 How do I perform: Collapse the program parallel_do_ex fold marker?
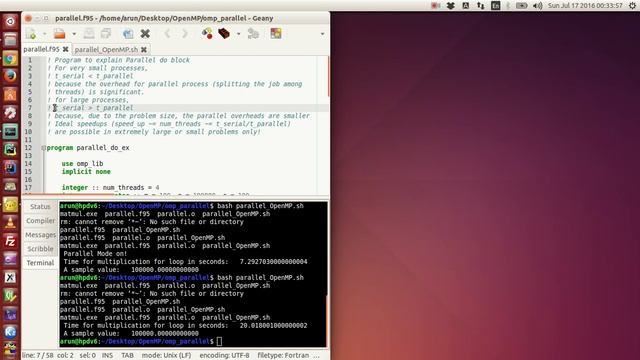coord(43,148)
